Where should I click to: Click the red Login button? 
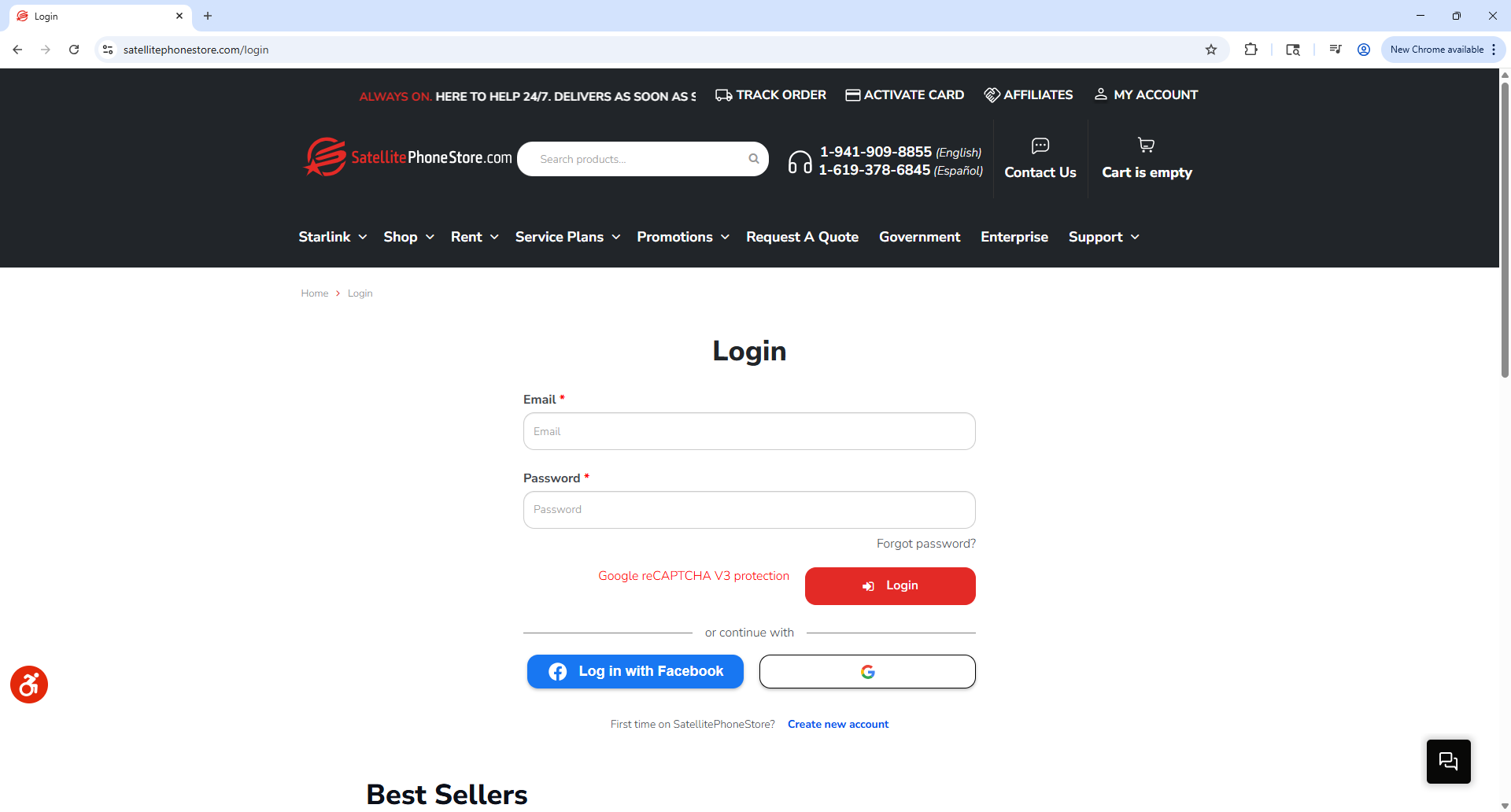[890, 586]
